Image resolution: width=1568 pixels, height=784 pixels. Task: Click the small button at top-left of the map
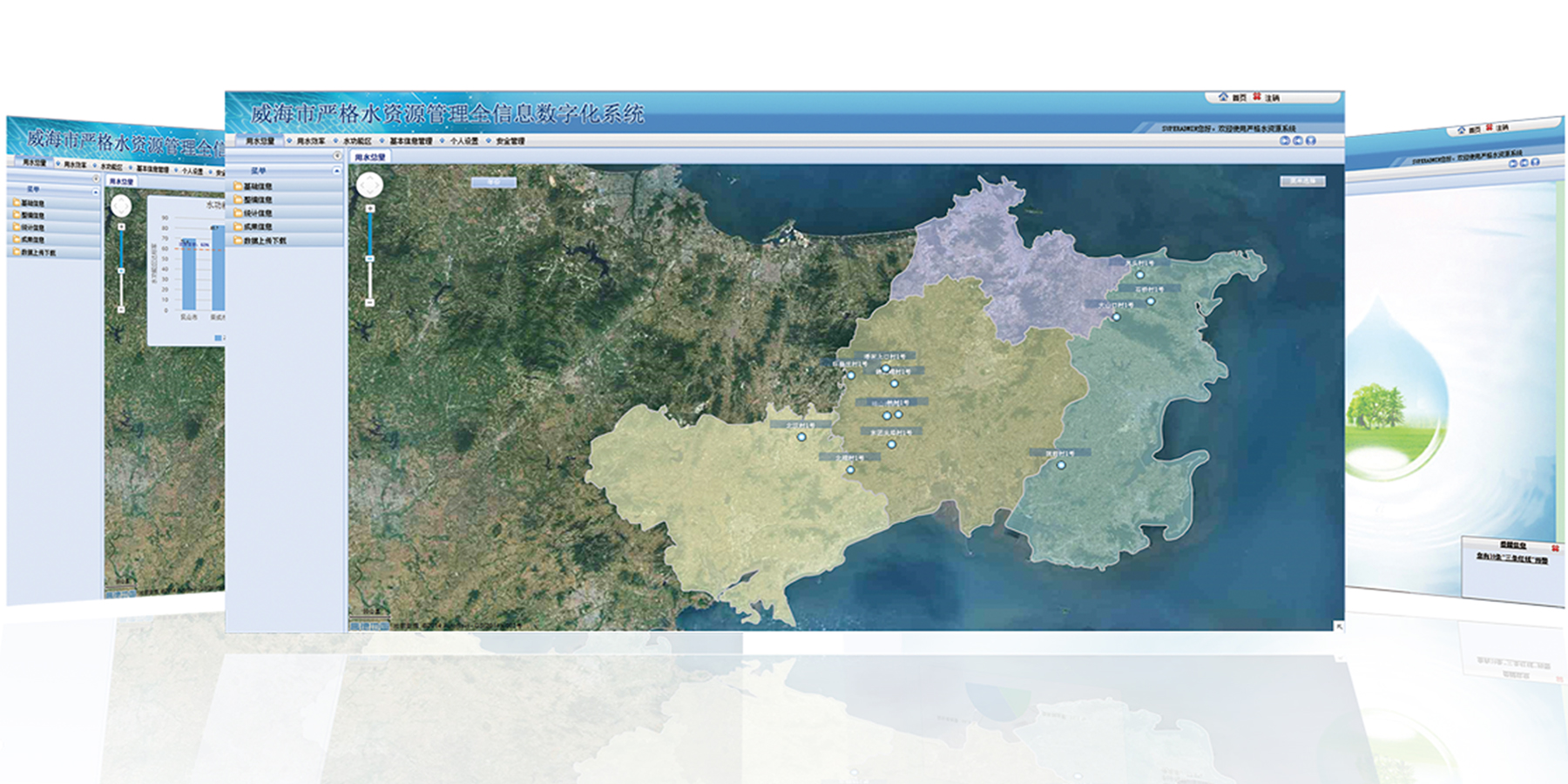point(493,183)
